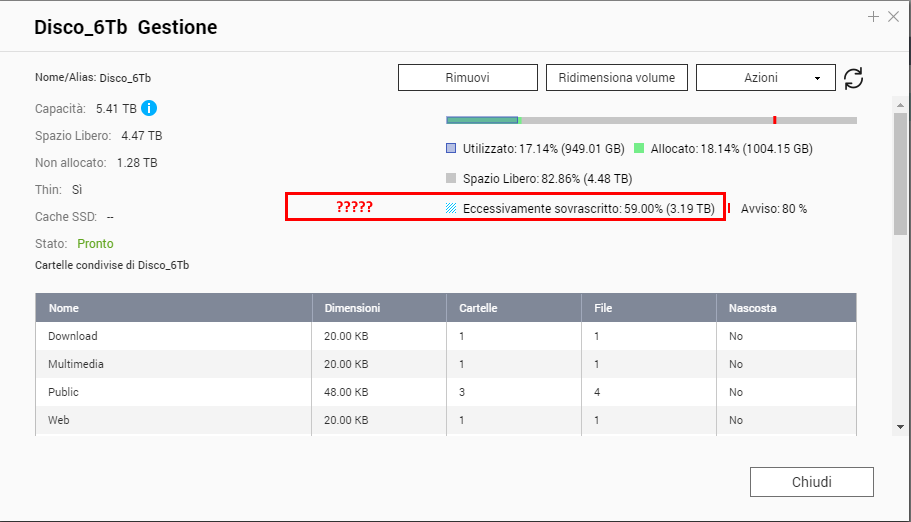Click the green Allocato legend square
The image size is (911, 522).
(639, 149)
